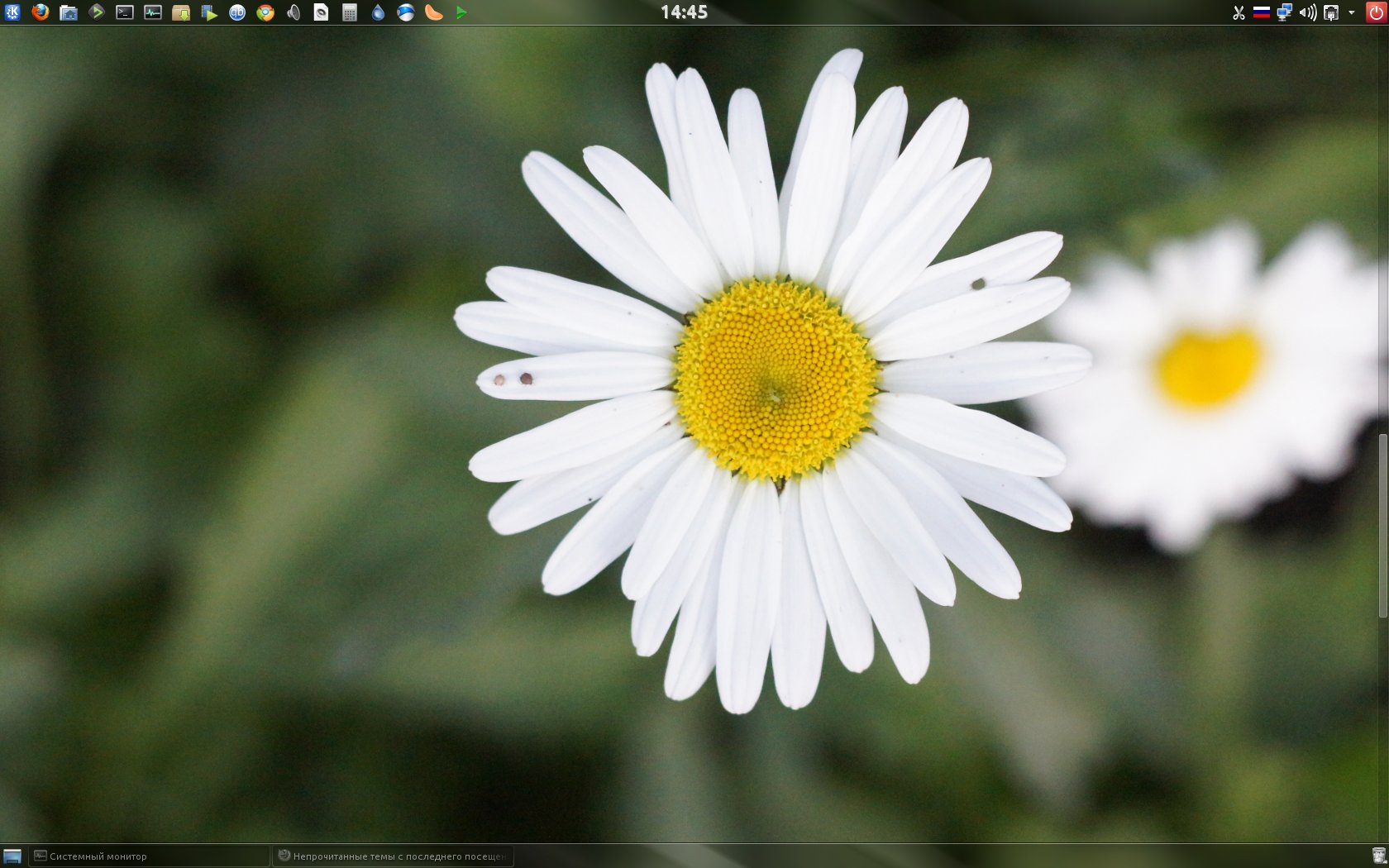1389x868 pixels.
Task: Click the red power shutdown button
Action: click(1376, 12)
